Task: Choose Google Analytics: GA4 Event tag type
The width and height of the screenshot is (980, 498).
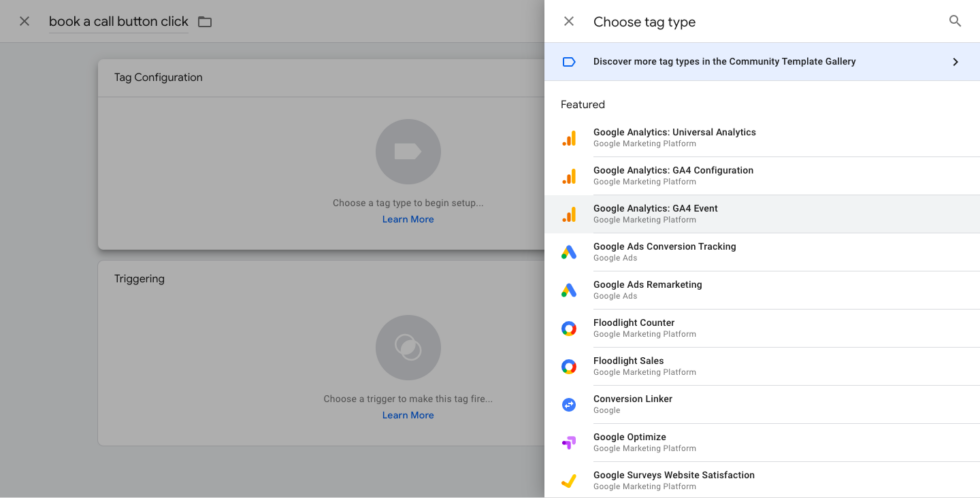Action: tap(762, 214)
